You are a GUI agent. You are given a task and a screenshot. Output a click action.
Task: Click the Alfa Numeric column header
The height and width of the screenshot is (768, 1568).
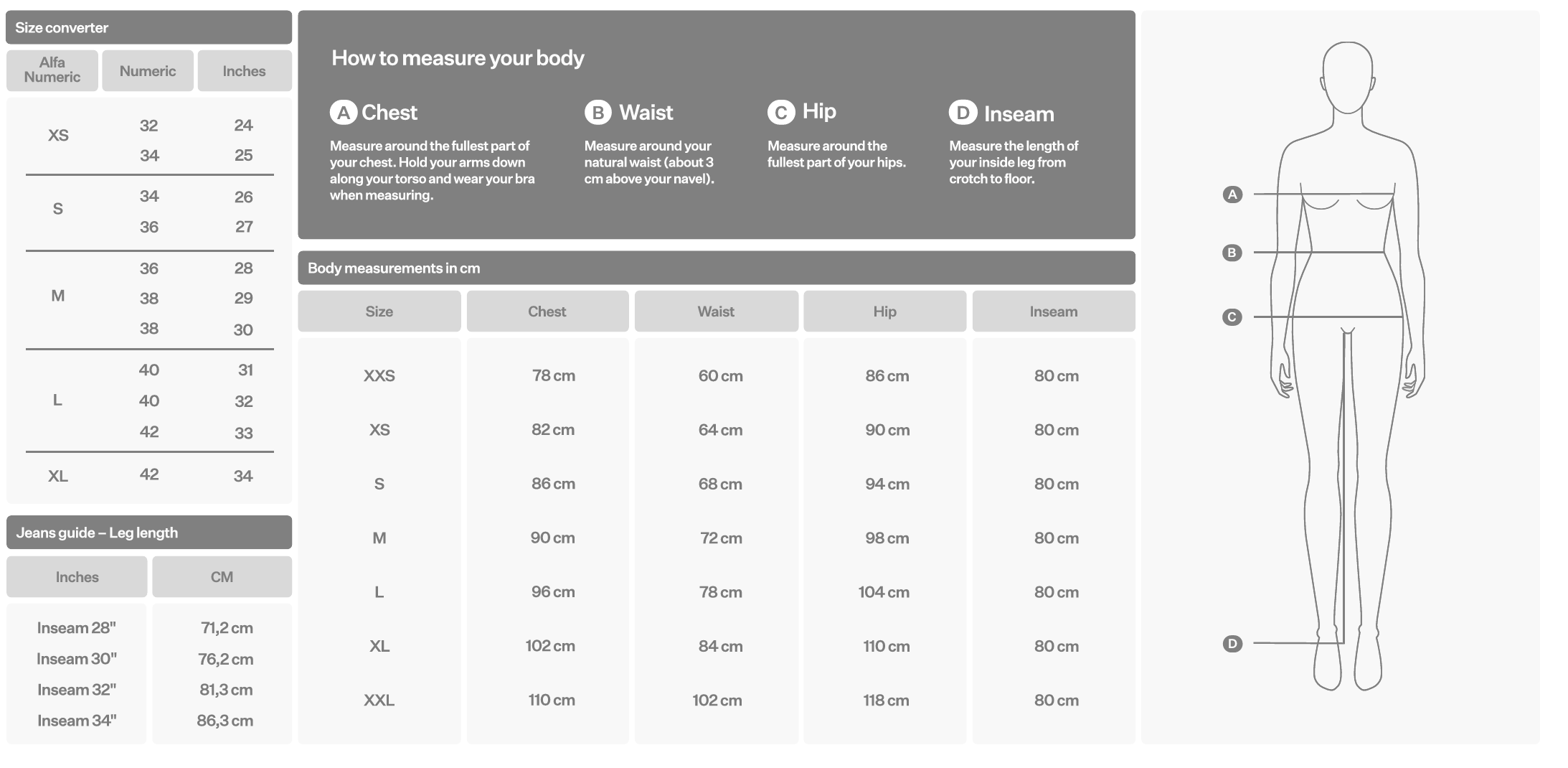pyautogui.click(x=52, y=70)
